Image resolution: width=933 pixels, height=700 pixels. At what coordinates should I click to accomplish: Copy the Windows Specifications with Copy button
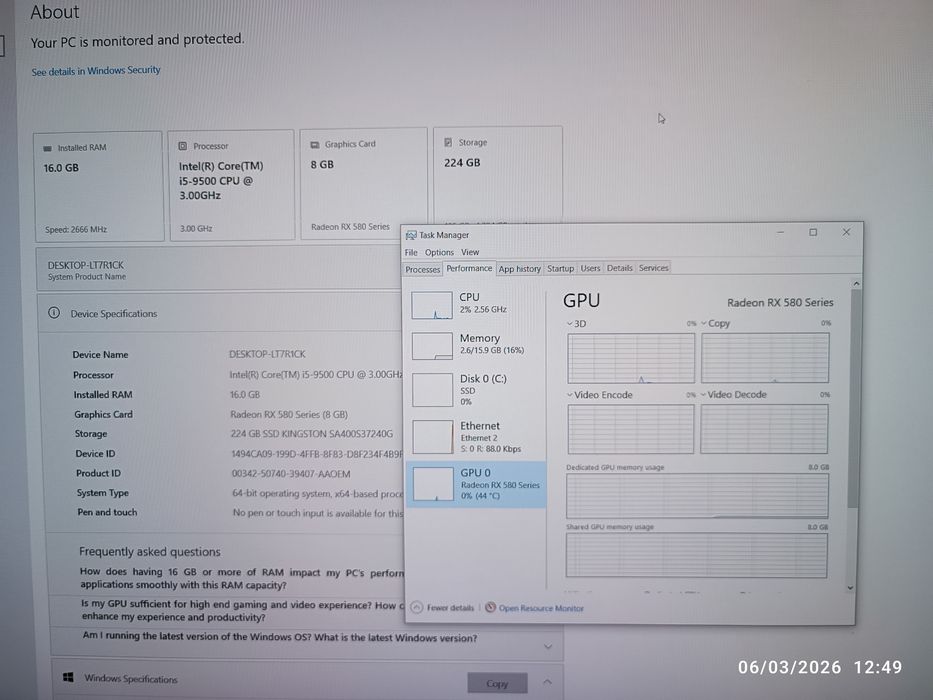(497, 683)
